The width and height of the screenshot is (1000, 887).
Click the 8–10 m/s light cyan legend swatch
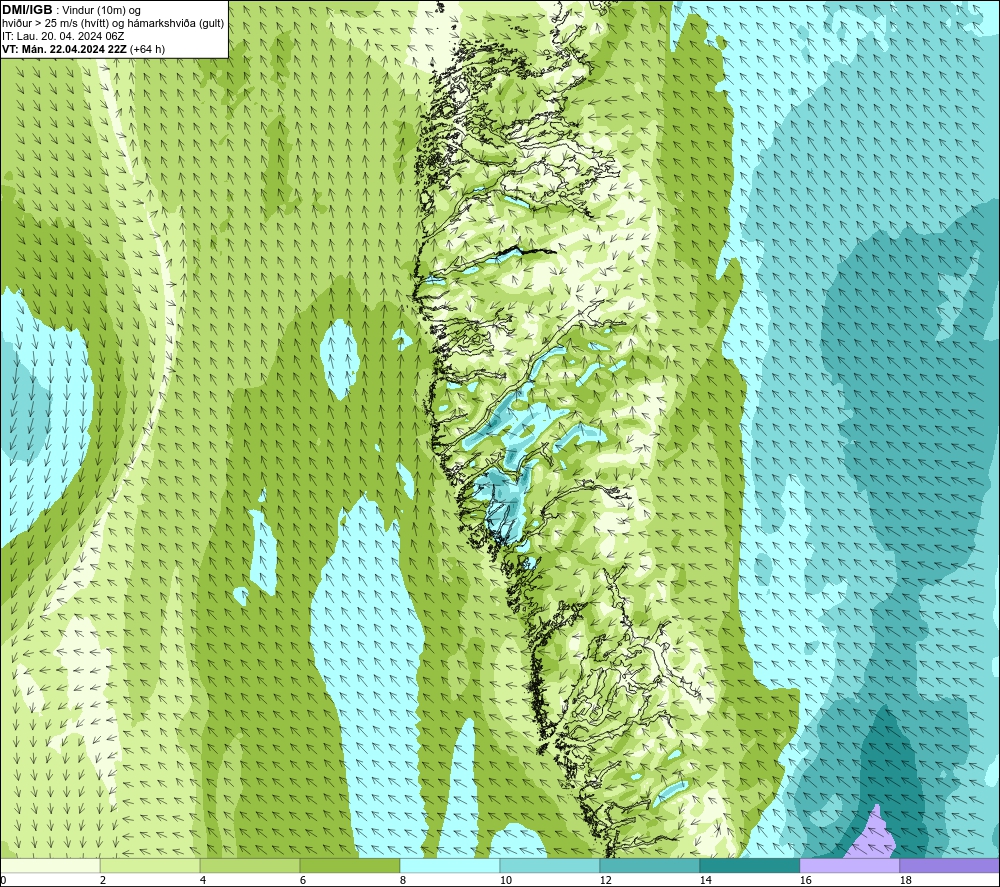(x=450, y=865)
